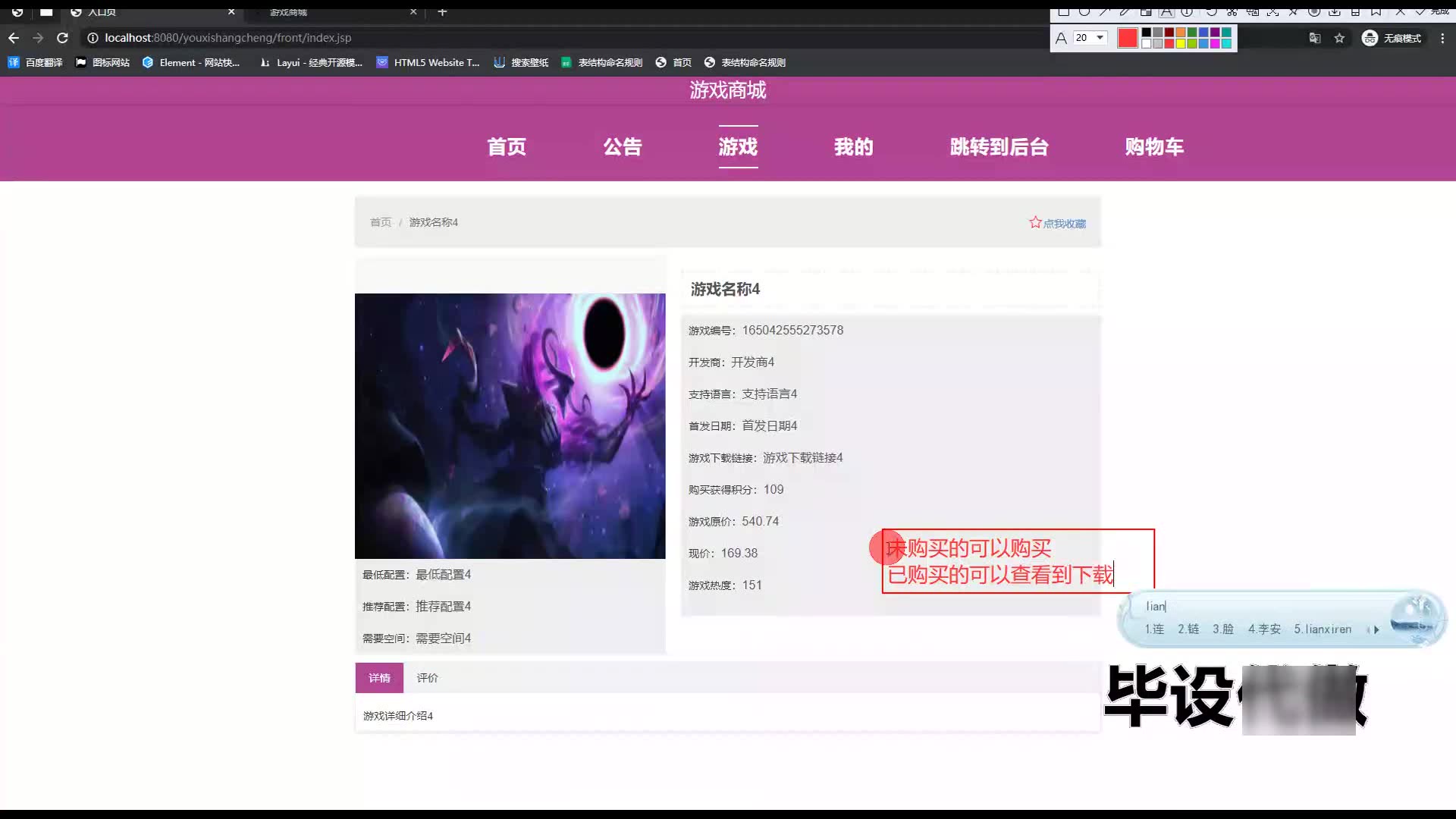Pick the orange color swatch

(1181, 33)
